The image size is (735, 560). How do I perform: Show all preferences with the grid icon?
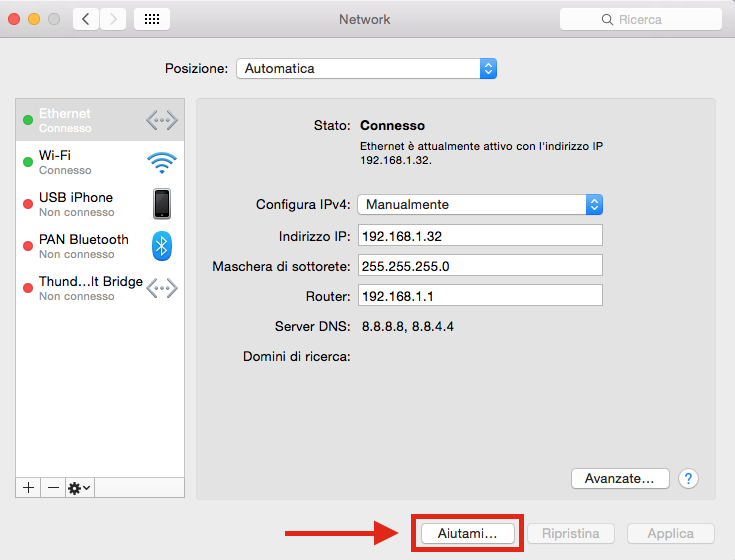click(x=152, y=19)
